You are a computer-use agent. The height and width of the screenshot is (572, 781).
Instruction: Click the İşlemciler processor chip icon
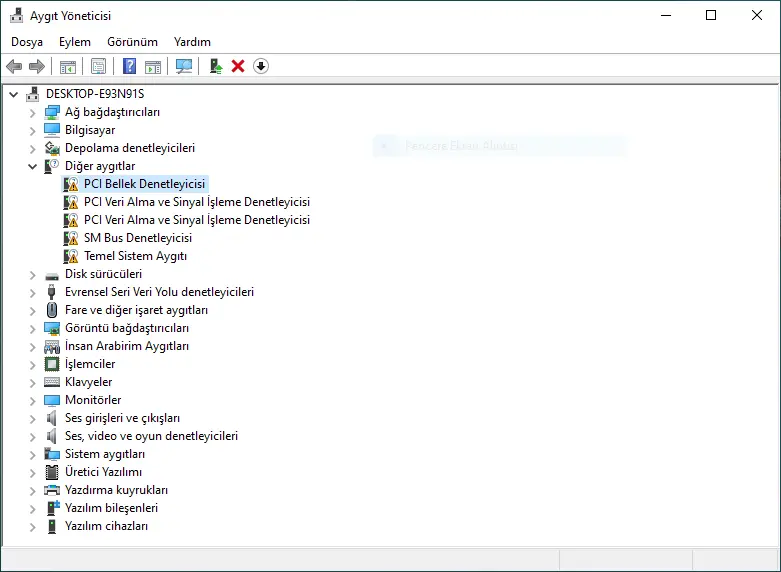[52, 364]
